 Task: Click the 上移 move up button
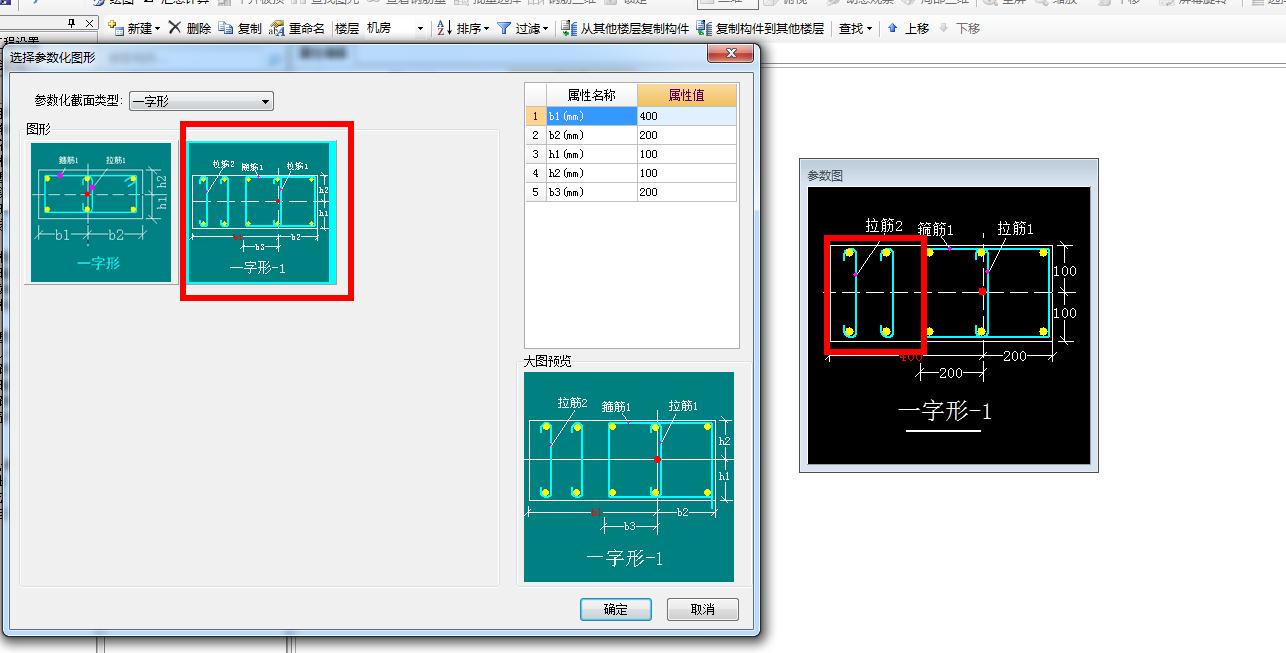tap(908, 28)
